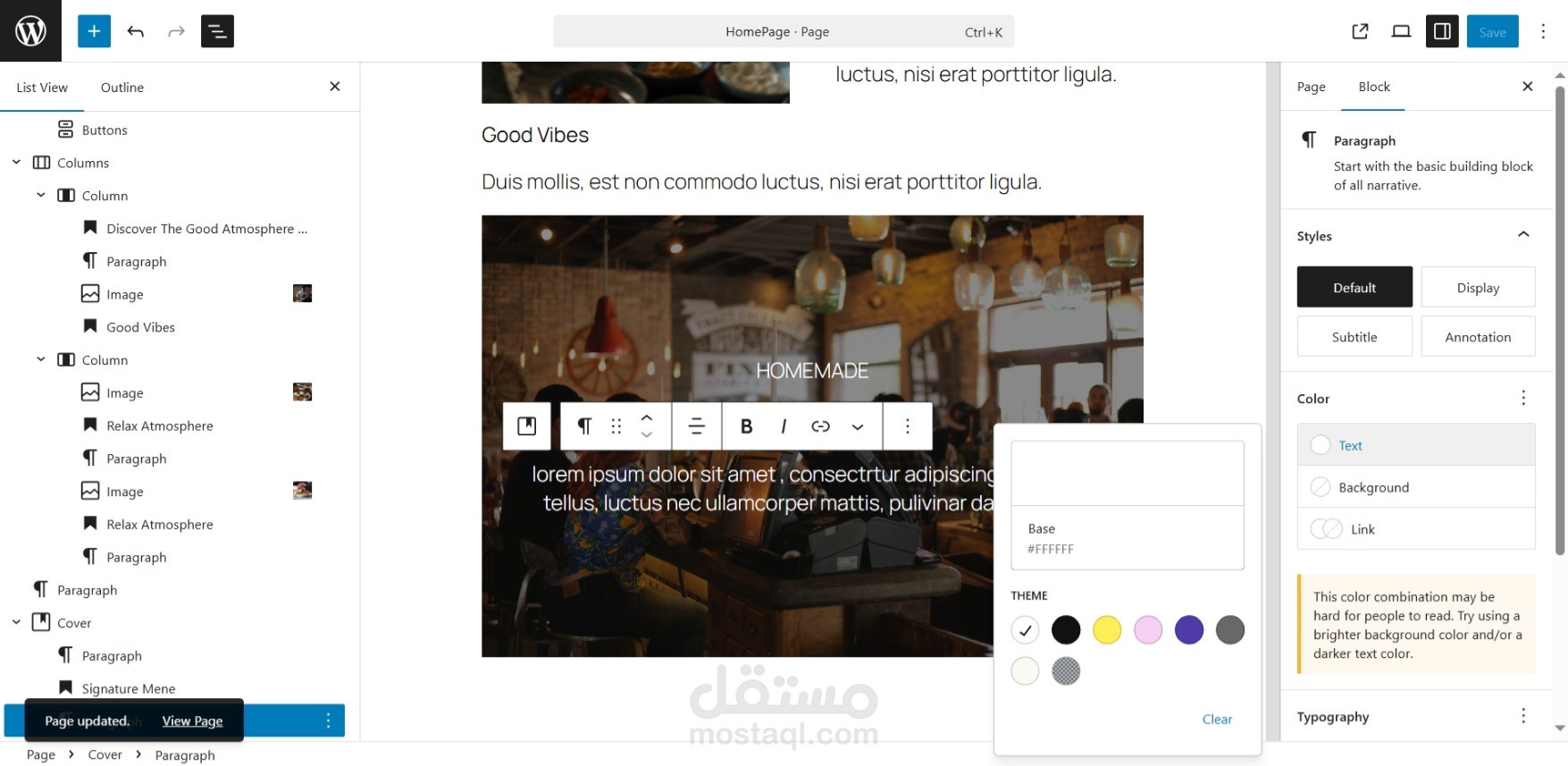
Task: Follow the View Page link
Action: point(192,720)
